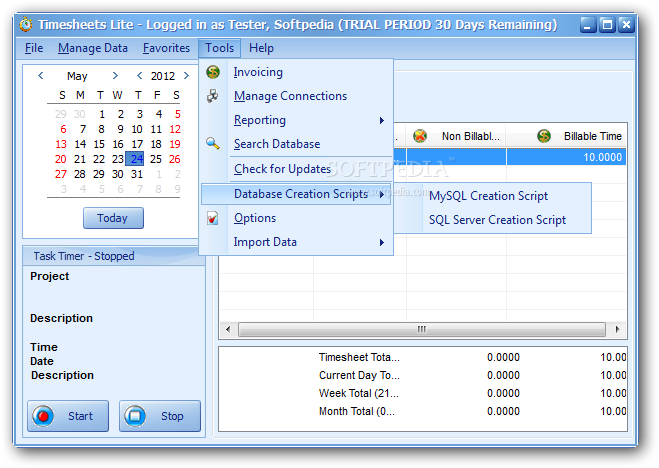The width and height of the screenshot is (659, 468).
Task: Click the Manage Connections network icon
Action: 213,96
